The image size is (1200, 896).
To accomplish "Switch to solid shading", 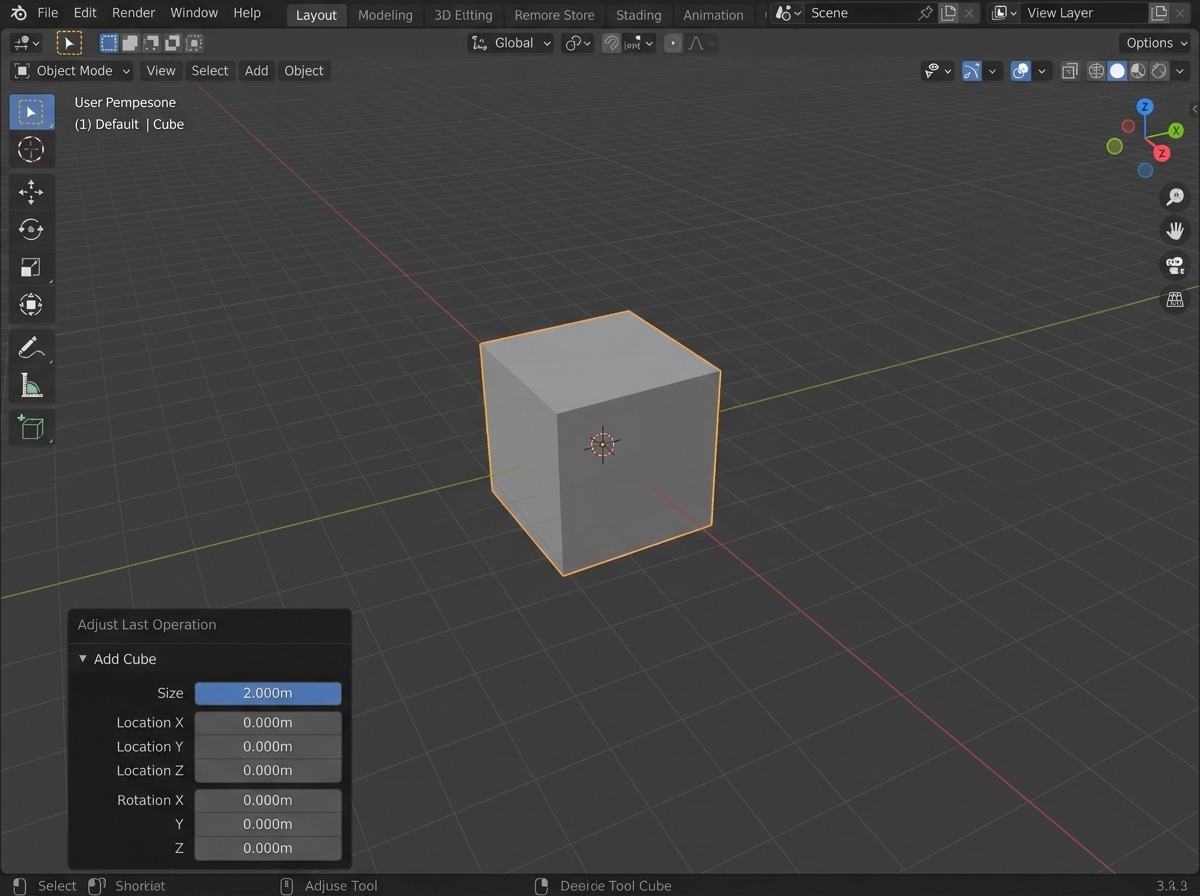I will (x=1117, y=71).
